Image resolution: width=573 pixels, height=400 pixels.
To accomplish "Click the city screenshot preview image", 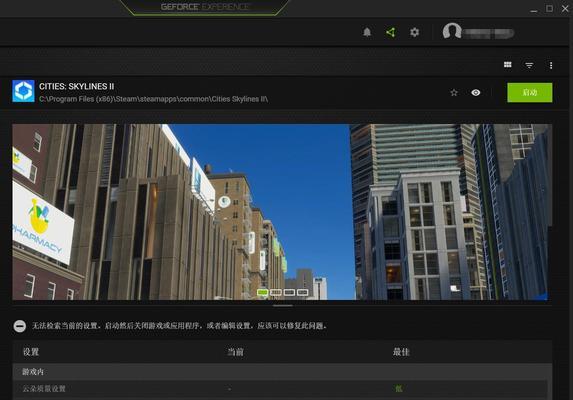I will tap(282, 212).
